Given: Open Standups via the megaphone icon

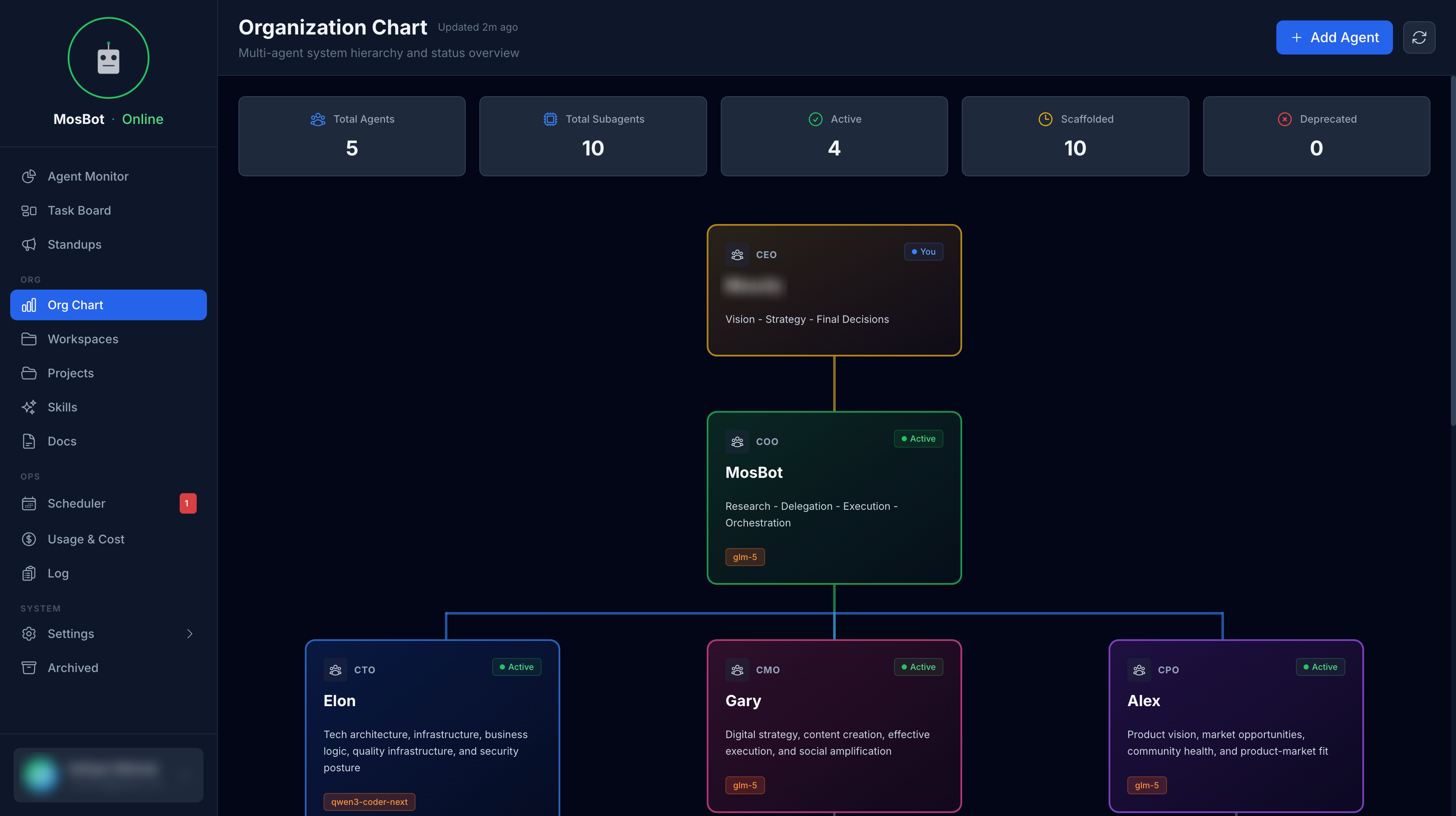Looking at the screenshot, I should [x=29, y=244].
